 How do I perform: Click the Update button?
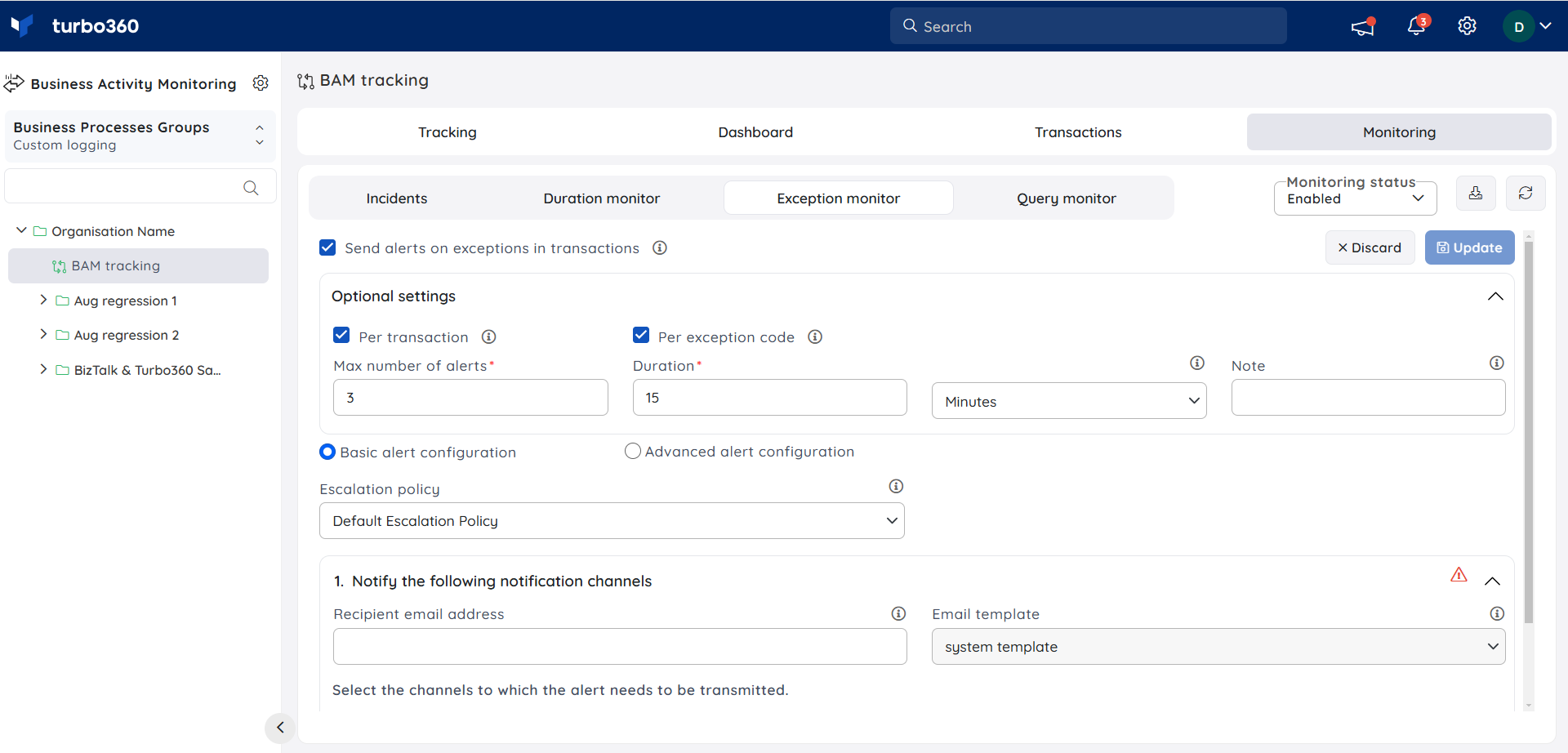(x=1470, y=247)
